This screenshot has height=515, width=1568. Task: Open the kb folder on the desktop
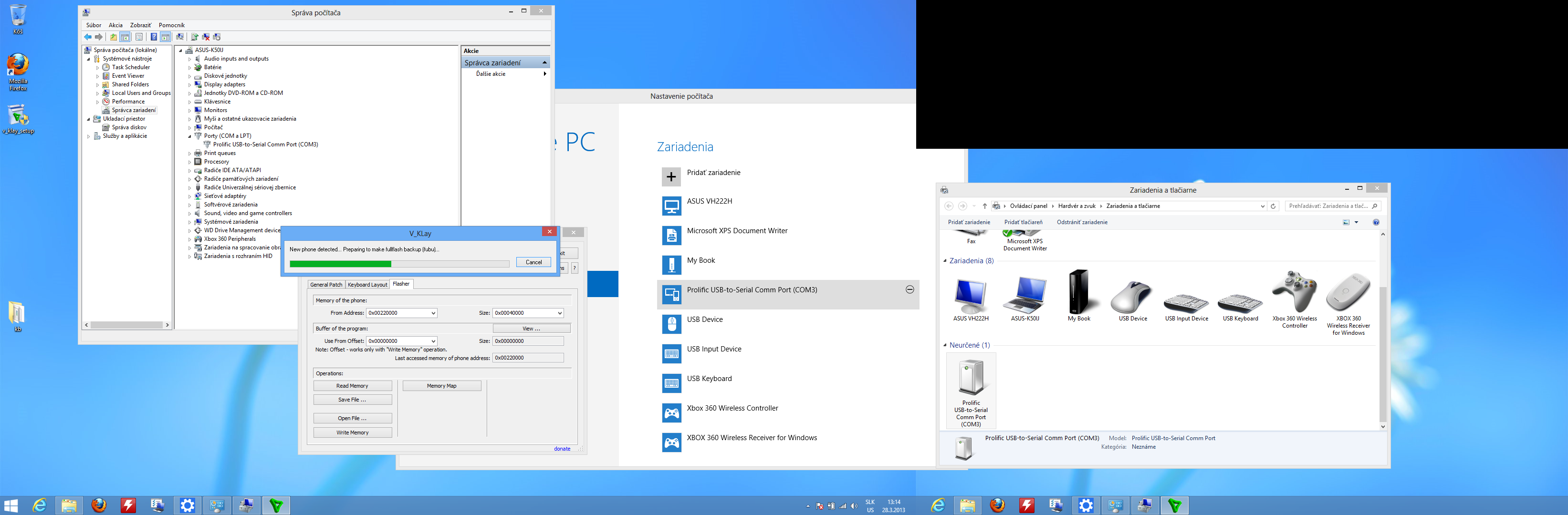17,316
